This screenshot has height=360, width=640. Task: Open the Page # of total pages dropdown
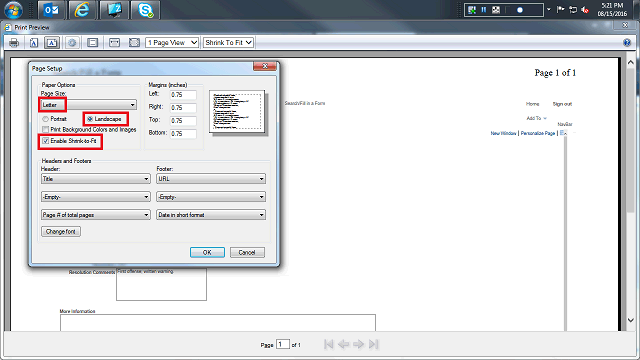tap(96, 215)
